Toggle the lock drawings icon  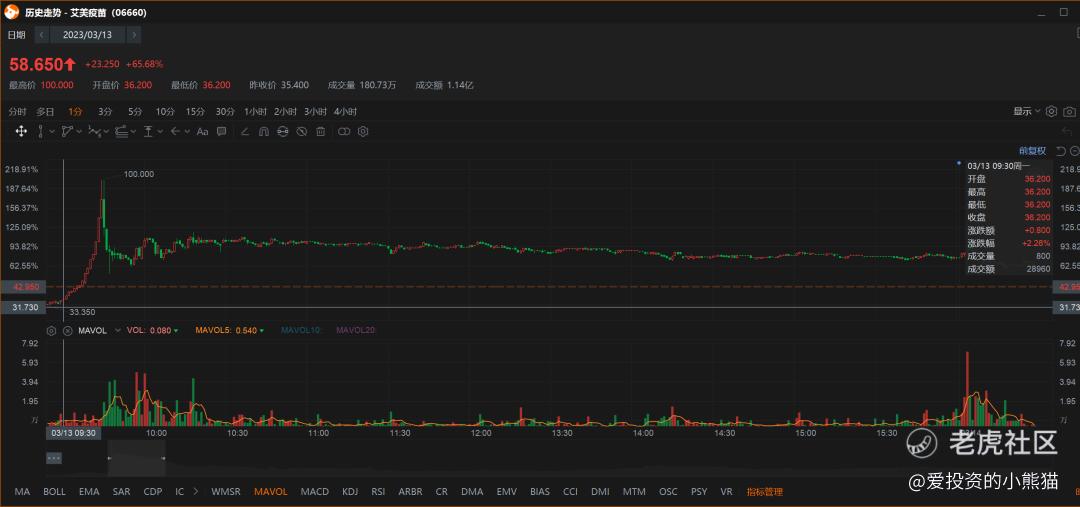[282, 132]
